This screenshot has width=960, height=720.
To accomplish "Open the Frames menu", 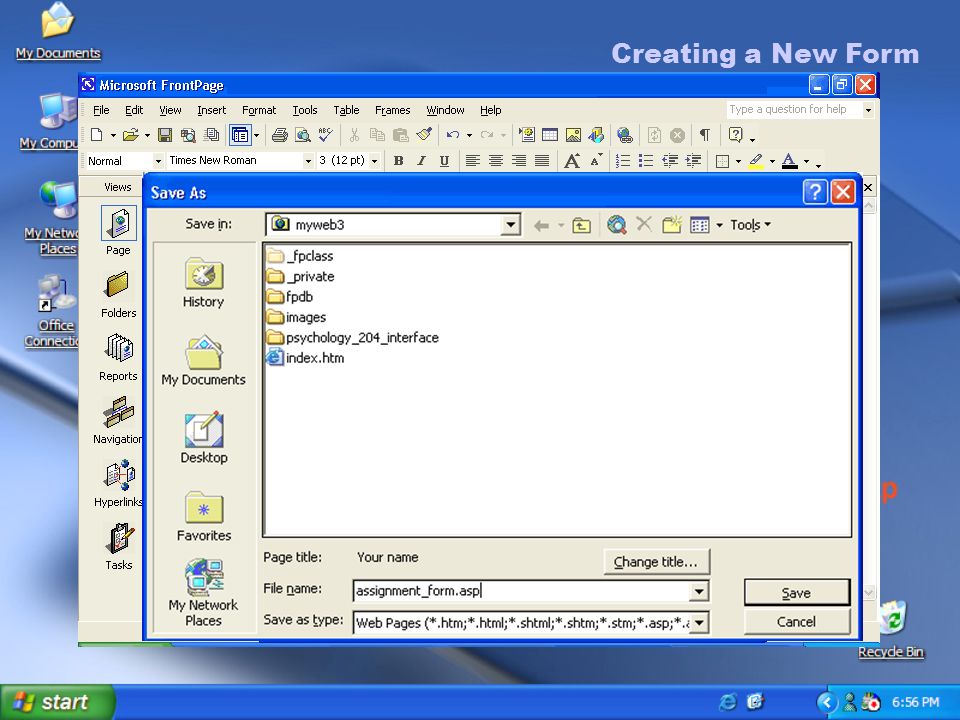I will click(x=392, y=110).
